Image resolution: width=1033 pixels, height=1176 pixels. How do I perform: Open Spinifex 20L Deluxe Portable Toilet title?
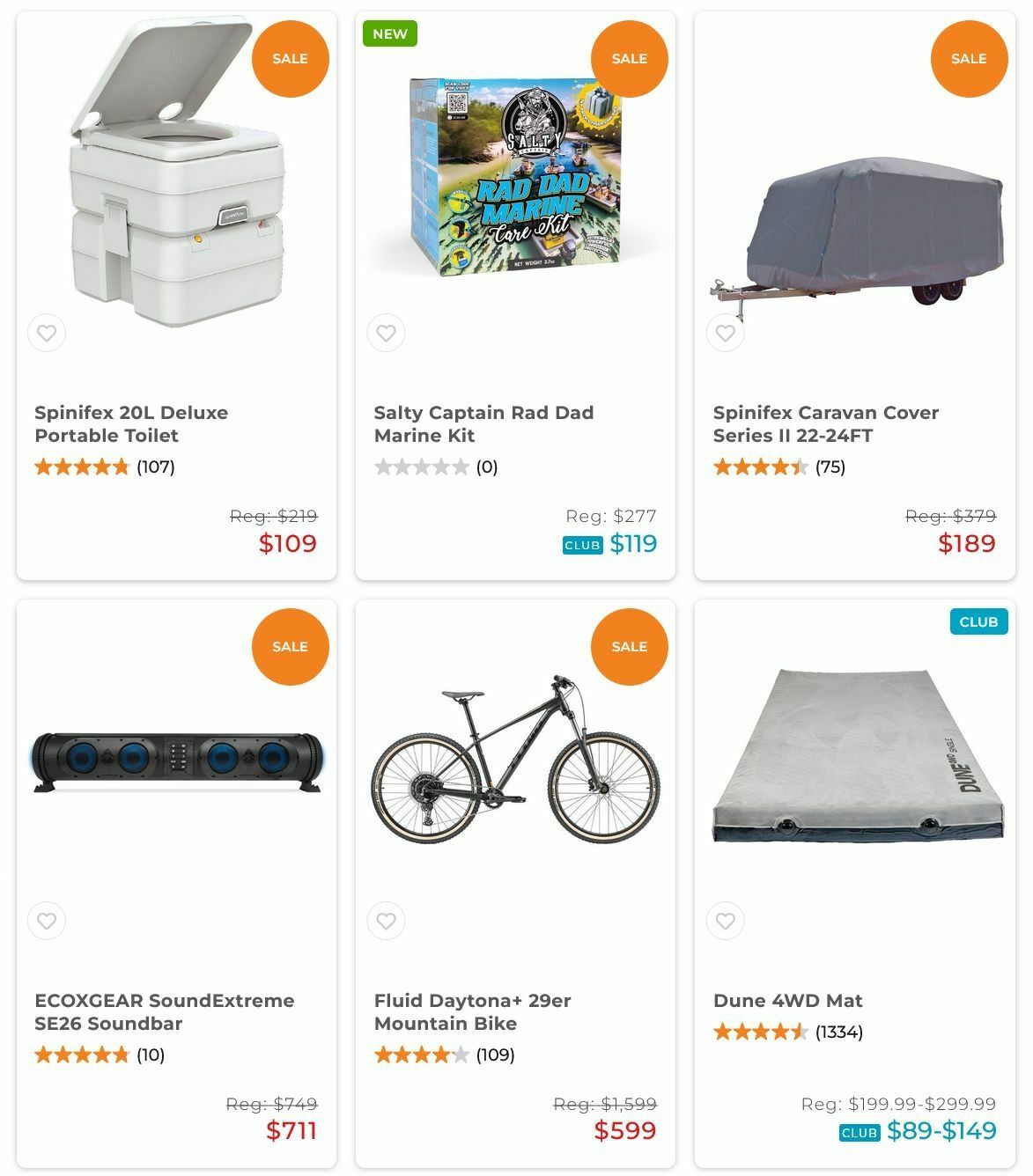[131, 424]
